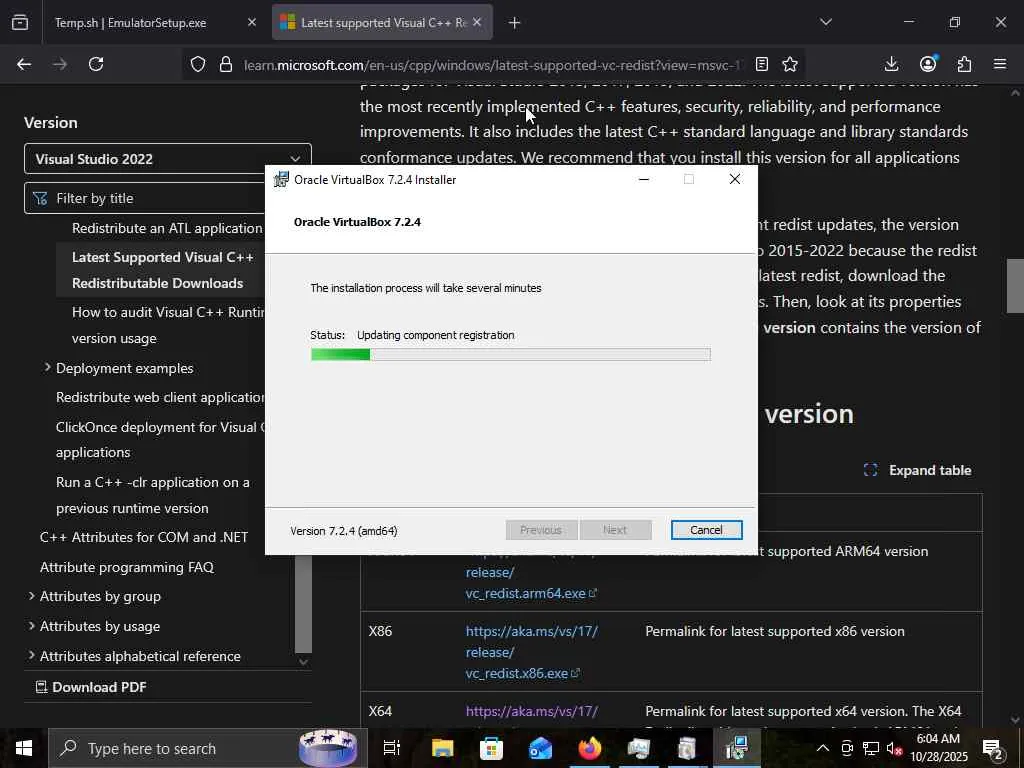Close the Temp.sh EmulatorSetup.exe tab
This screenshot has width=1024, height=768.
[x=252, y=22]
